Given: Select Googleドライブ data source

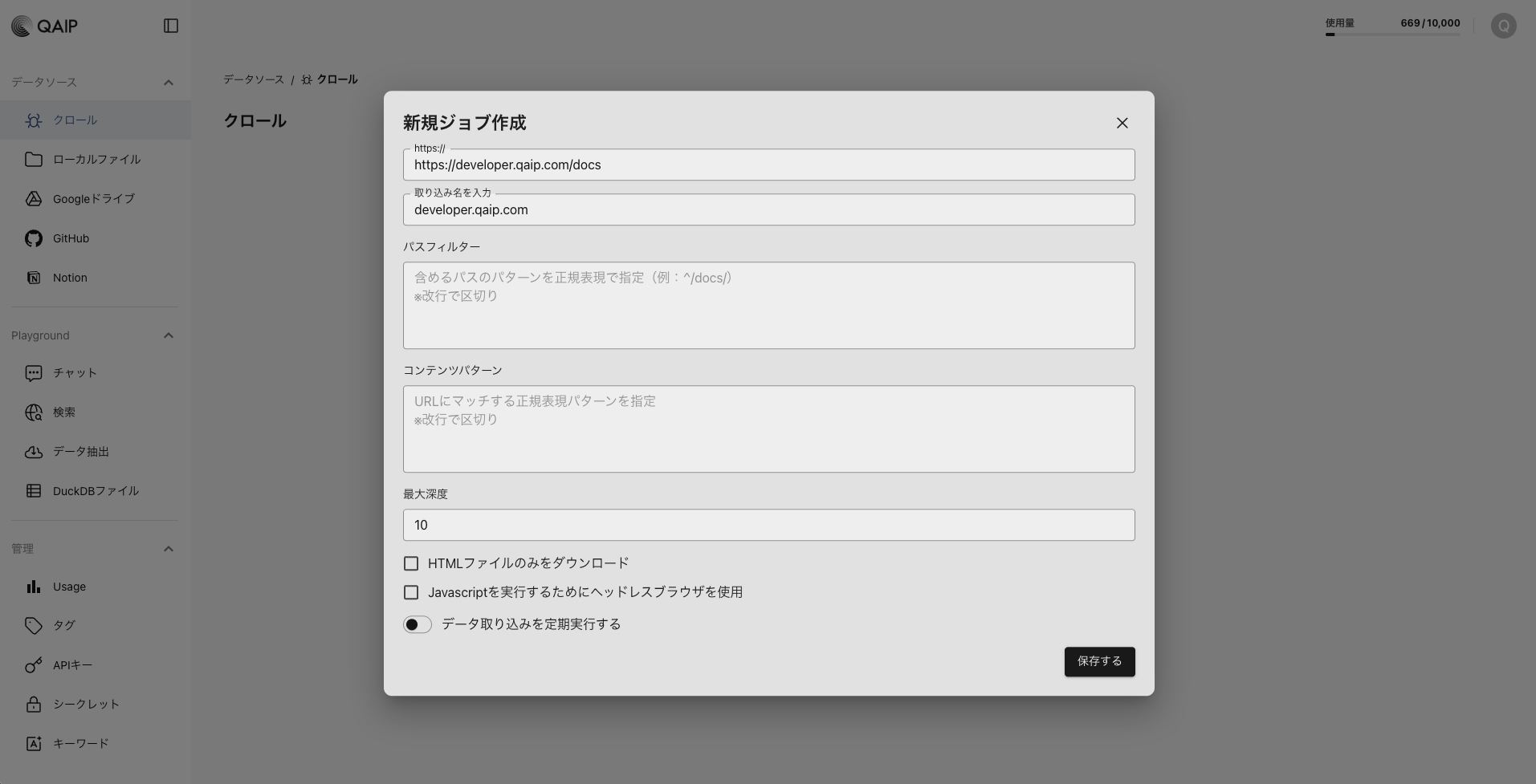Looking at the screenshot, I should point(93,198).
